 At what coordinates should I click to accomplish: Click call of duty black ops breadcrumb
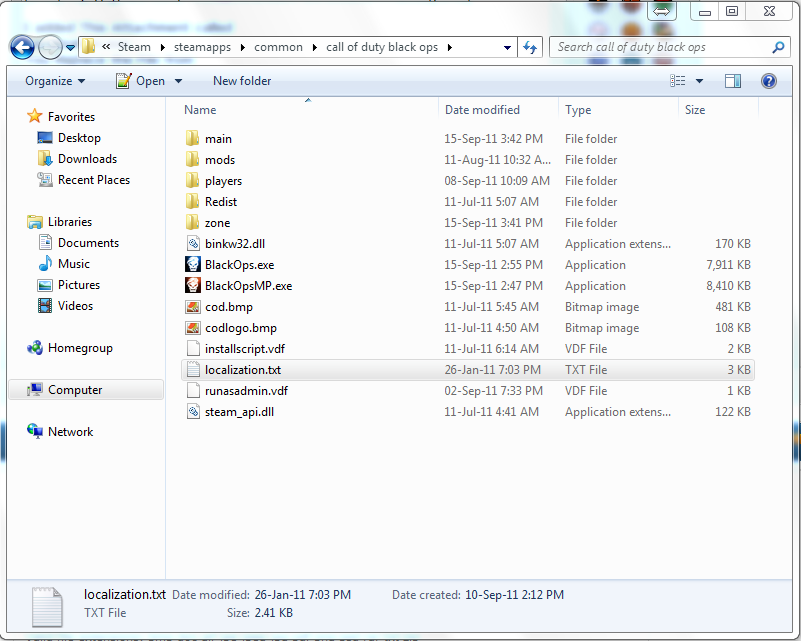382,47
